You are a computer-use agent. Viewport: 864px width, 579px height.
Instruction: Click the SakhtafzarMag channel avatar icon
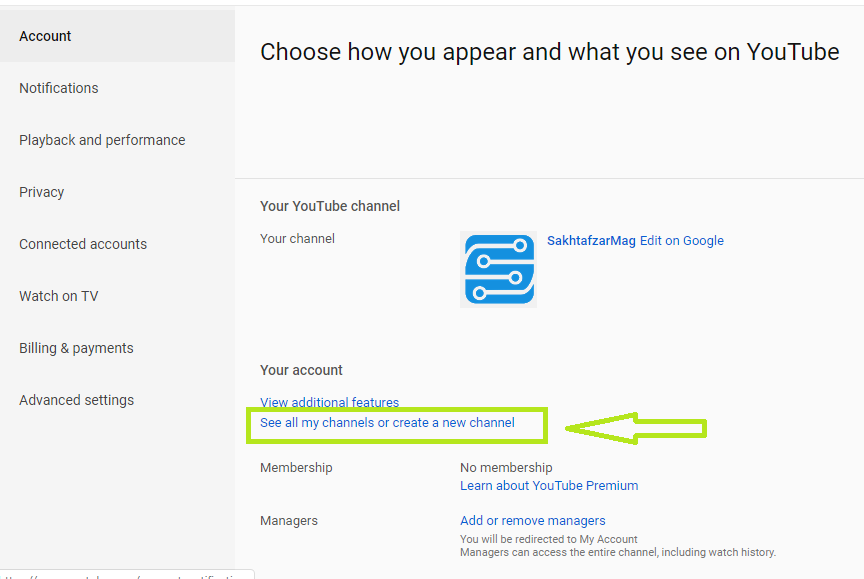click(x=498, y=269)
